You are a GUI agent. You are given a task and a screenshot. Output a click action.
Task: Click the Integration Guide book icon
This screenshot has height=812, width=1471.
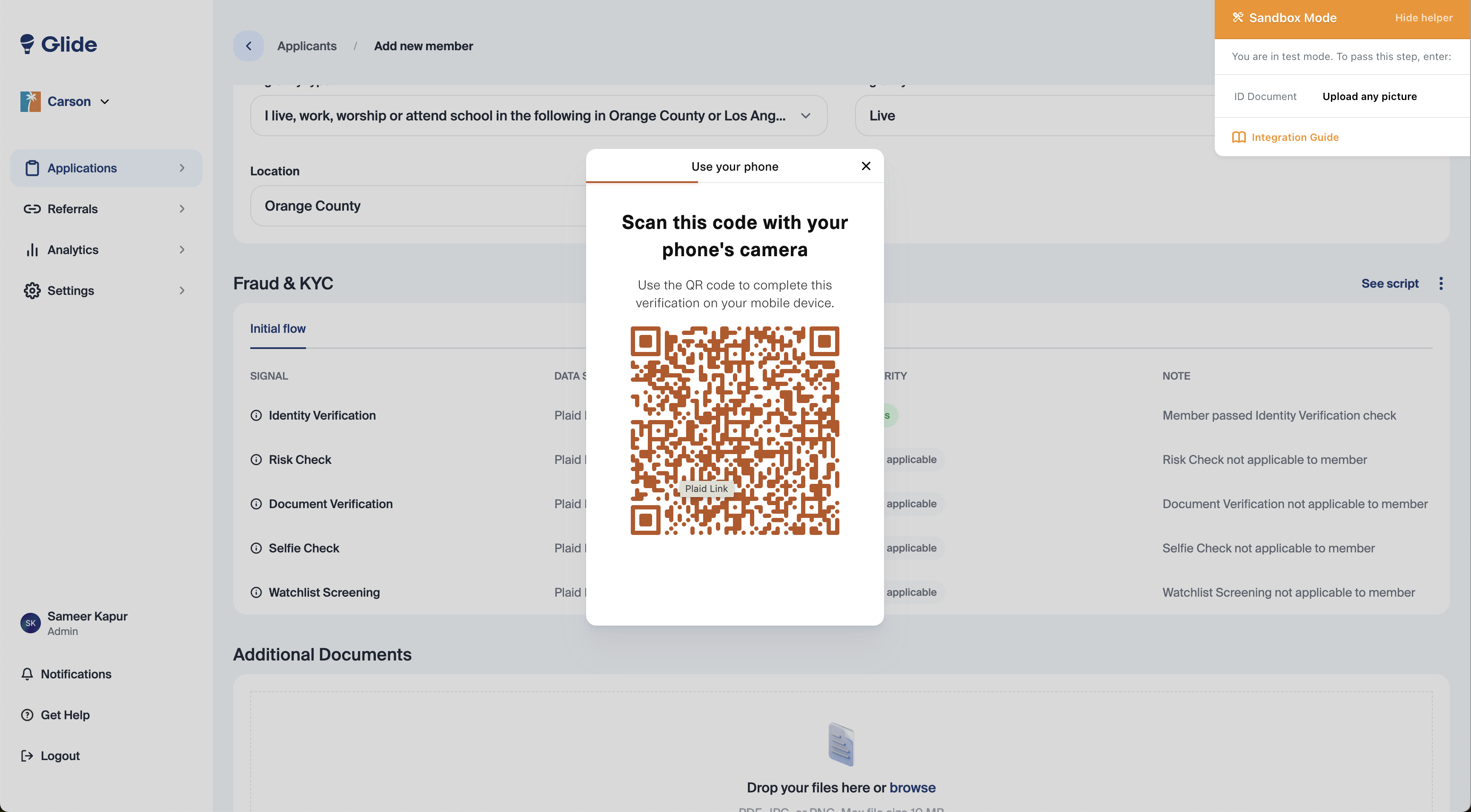(1238, 137)
